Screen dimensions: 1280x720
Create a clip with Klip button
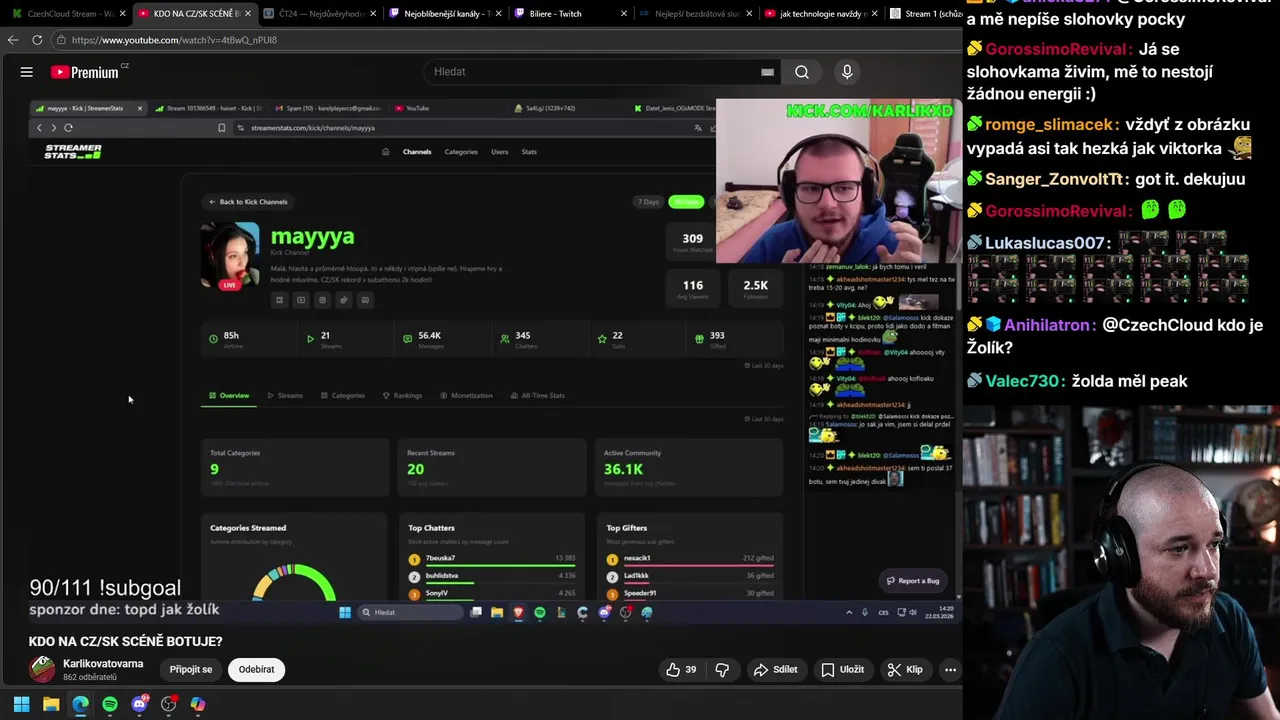905,670
